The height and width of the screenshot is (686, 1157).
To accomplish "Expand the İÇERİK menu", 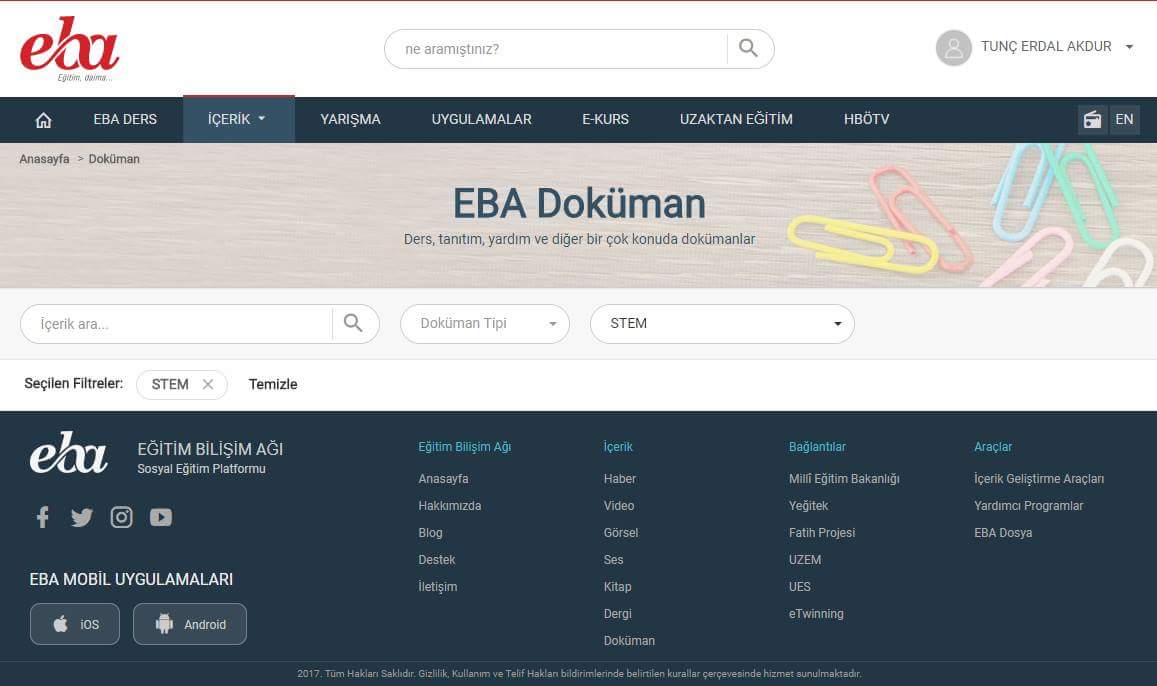I will [x=238, y=119].
